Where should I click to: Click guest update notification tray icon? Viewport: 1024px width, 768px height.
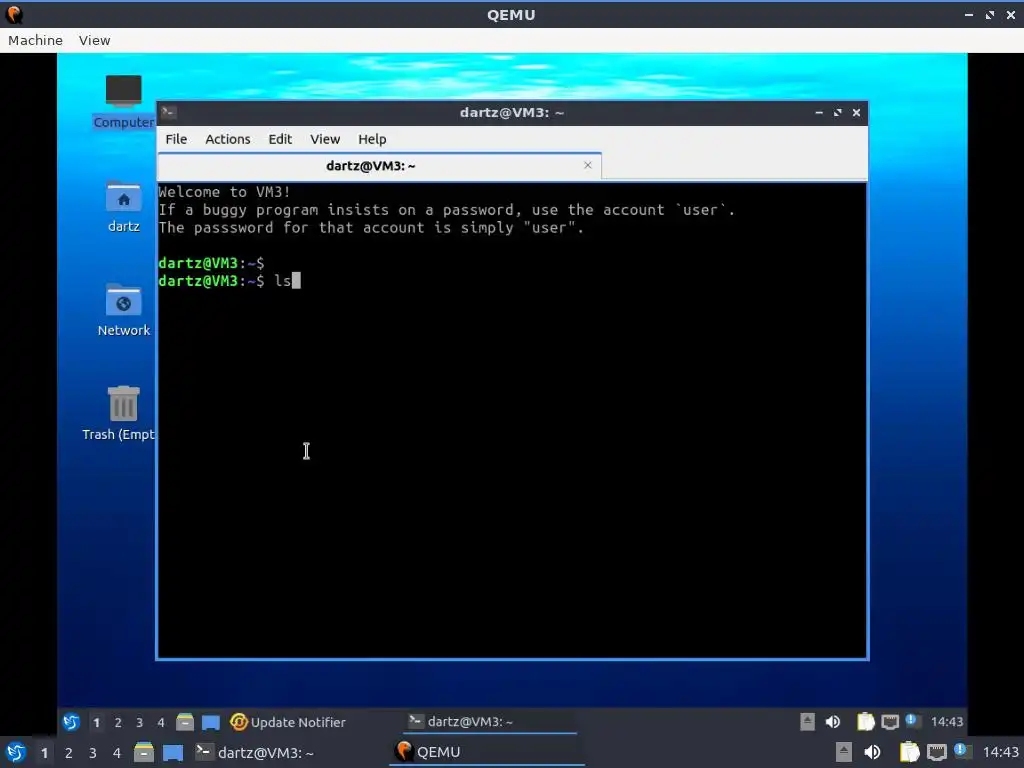tap(912, 720)
